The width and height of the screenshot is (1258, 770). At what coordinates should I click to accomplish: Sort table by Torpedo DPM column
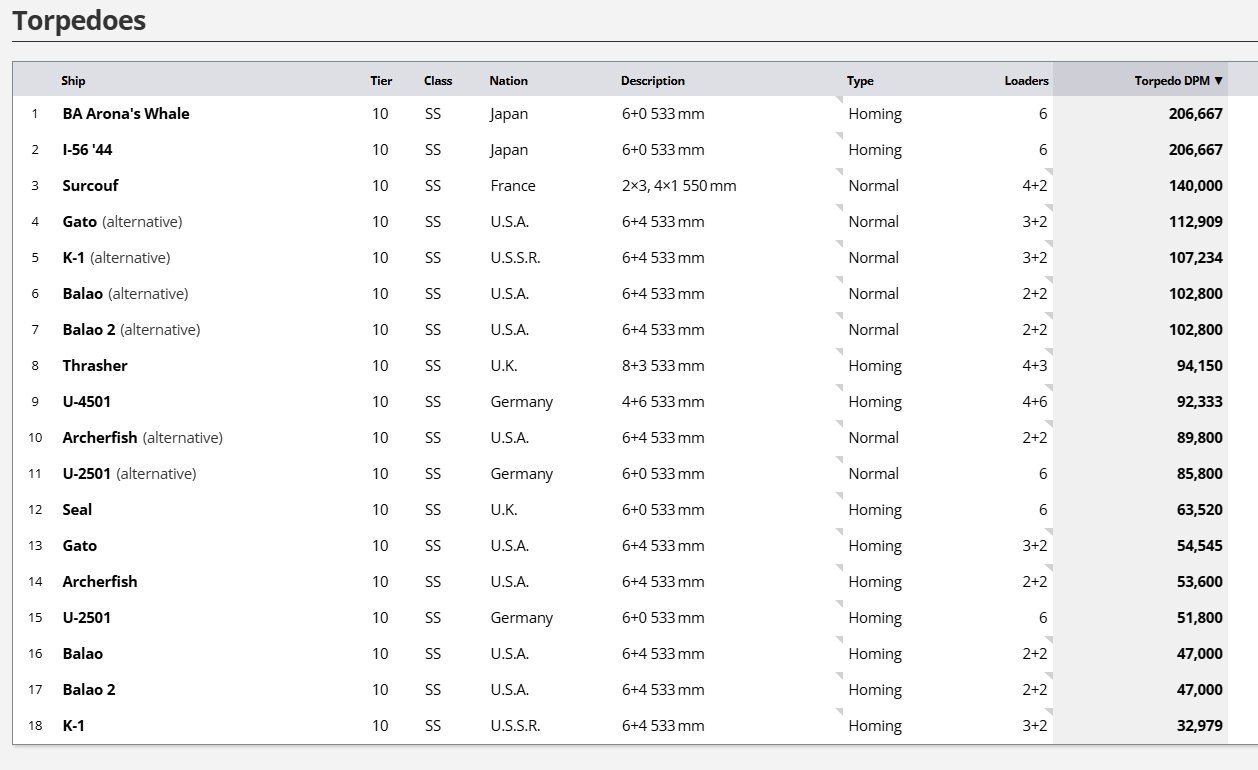1177,81
